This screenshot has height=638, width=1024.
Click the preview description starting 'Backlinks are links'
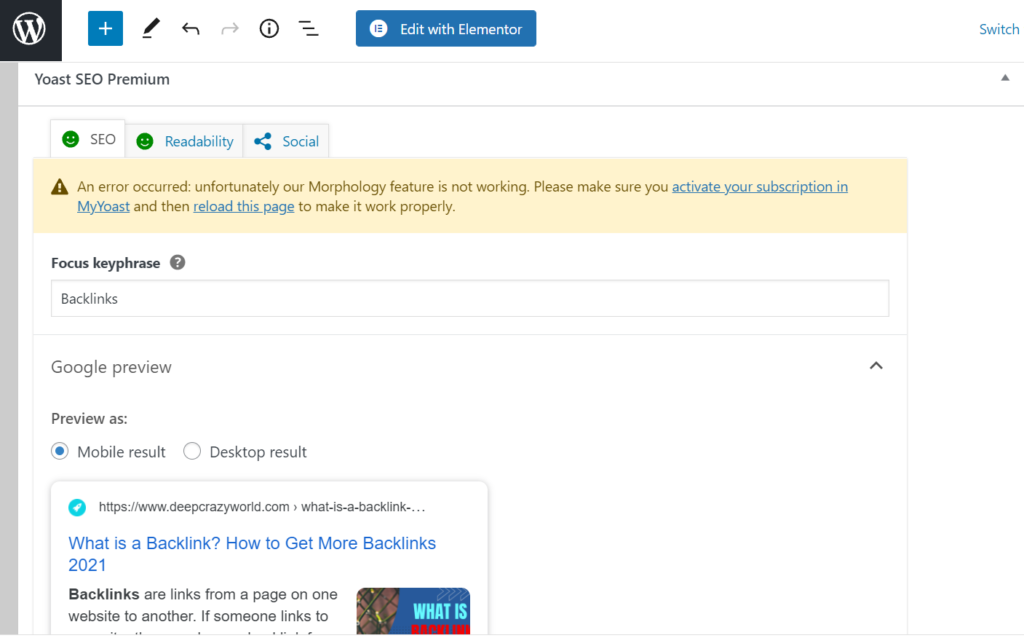click(x=203, y=611)
